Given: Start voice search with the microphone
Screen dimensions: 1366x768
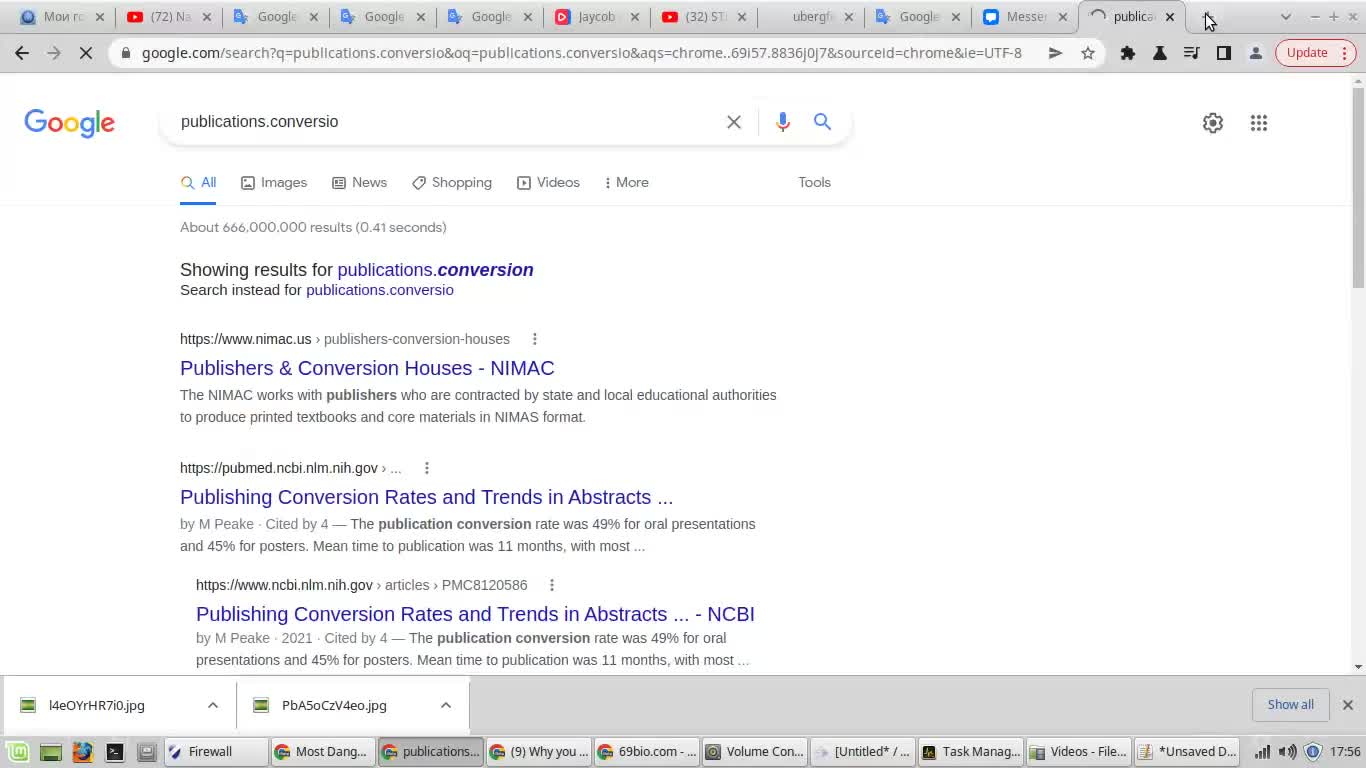Looking at the screenshot, I should 783,122.
